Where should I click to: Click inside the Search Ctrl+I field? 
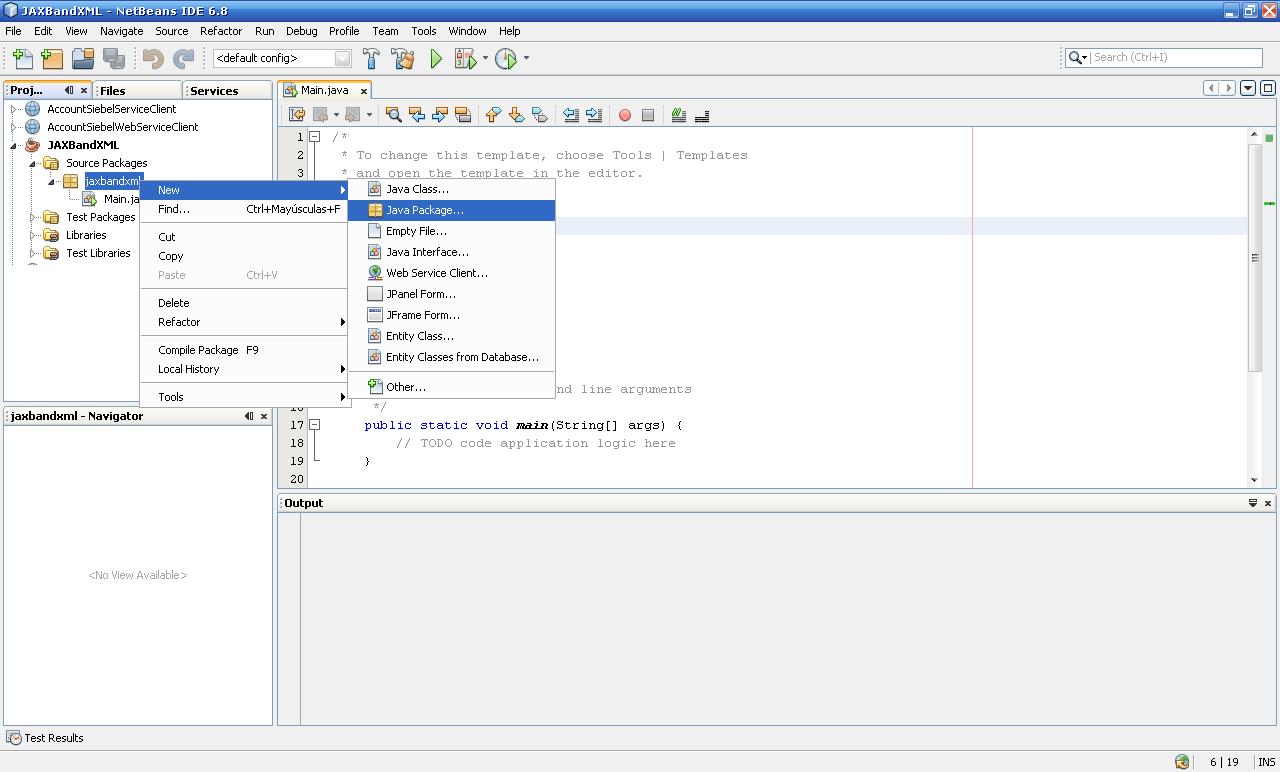1170,57
